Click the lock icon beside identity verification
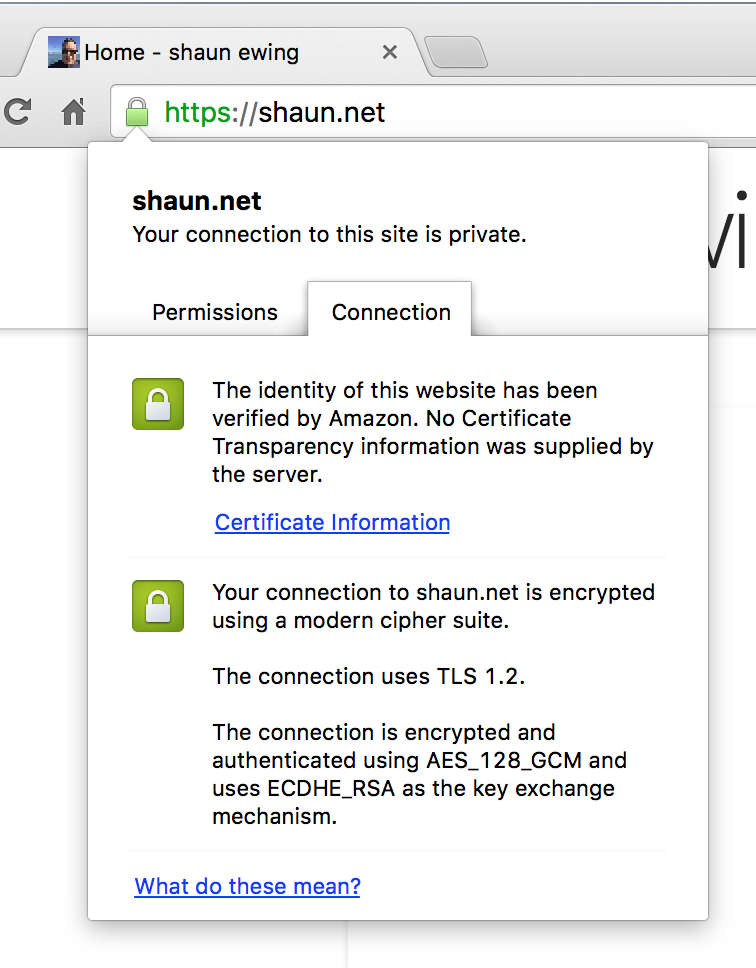Image resolution: width=756 pixels, height=968 pixels. click(158, 404)
